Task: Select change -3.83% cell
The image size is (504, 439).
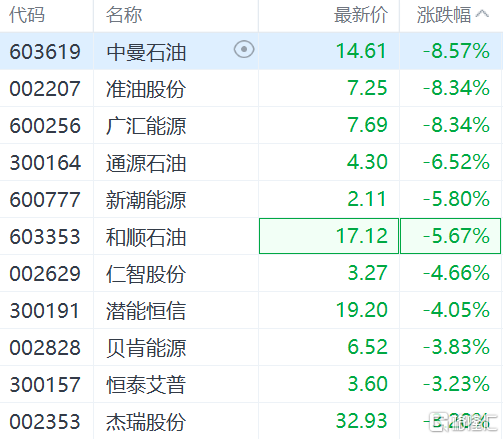Action: pyautogui.click(x=456, y=347)
